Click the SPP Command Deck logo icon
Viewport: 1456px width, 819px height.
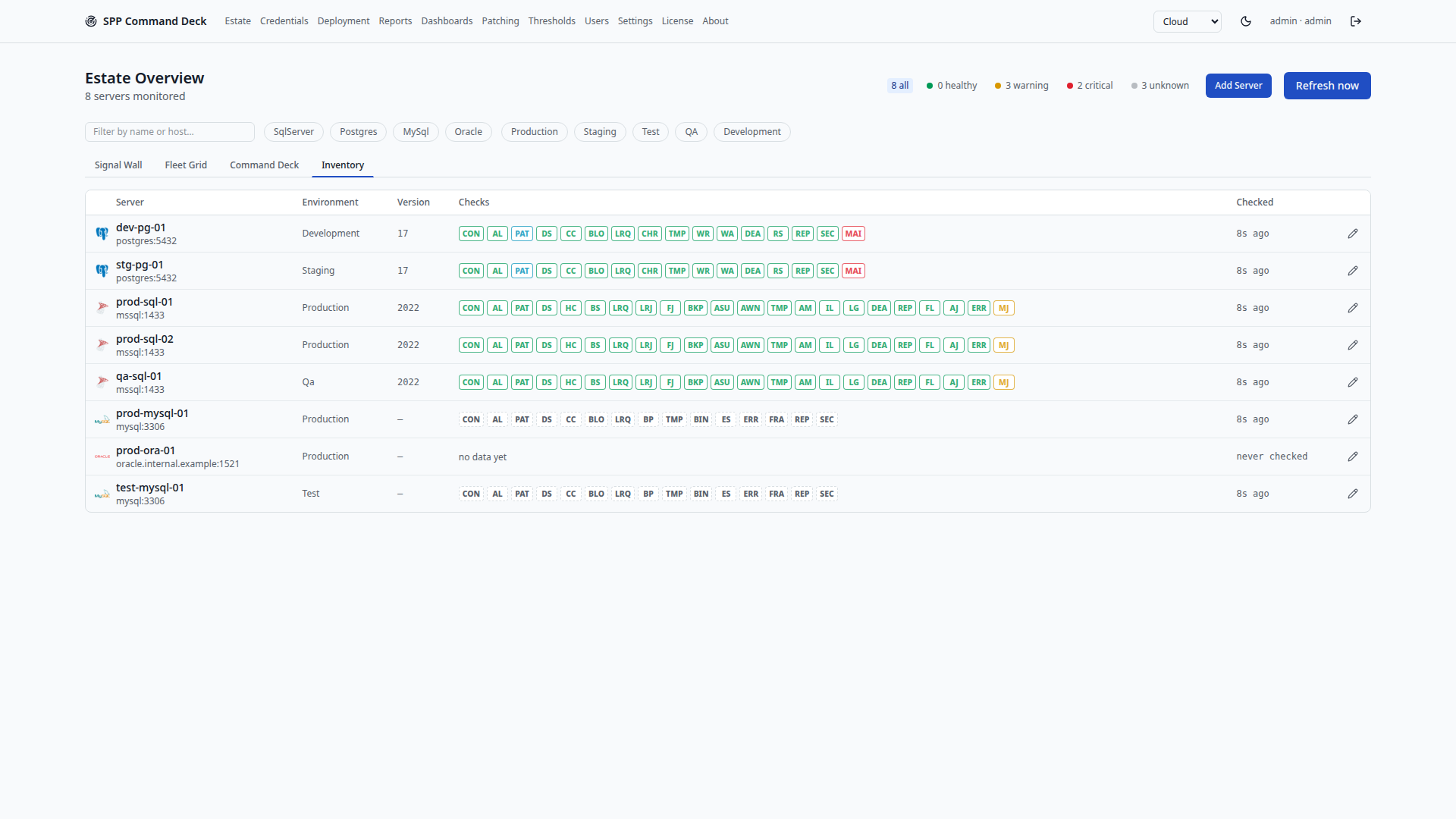(x=91, y=21)
